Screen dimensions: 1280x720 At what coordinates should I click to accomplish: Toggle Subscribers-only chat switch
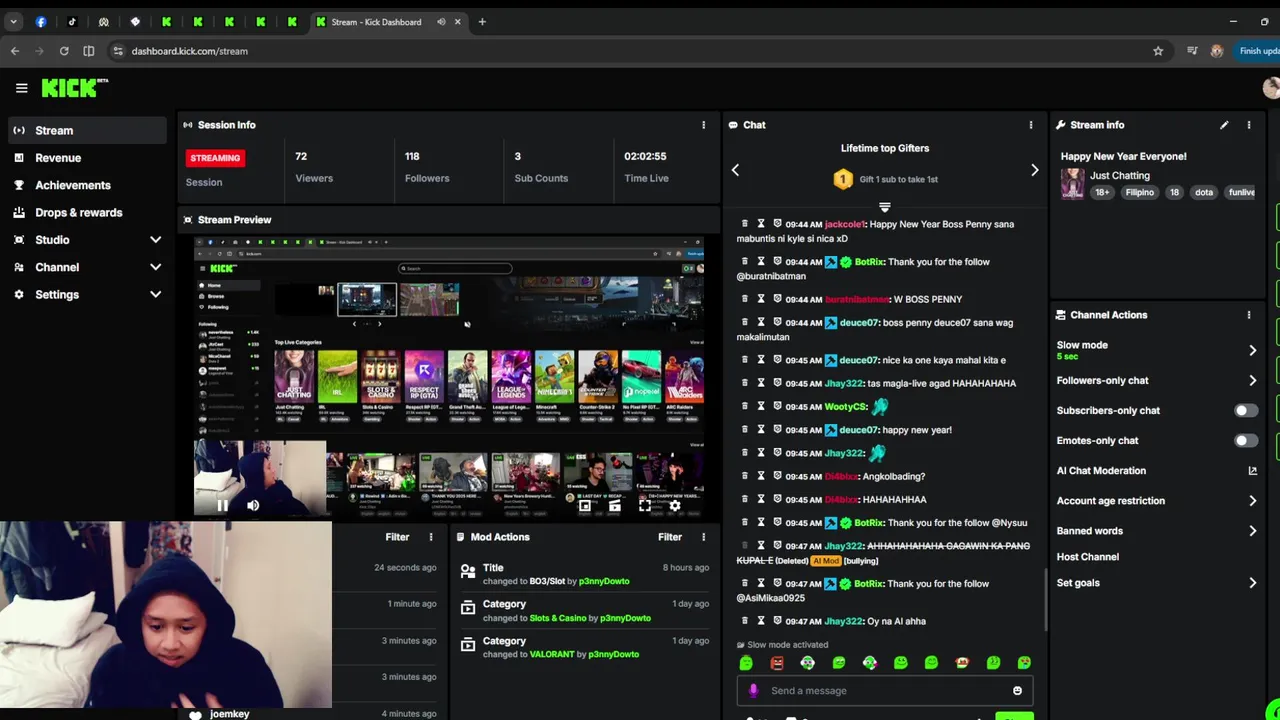pyautogui.click(x=1245, y=411)
